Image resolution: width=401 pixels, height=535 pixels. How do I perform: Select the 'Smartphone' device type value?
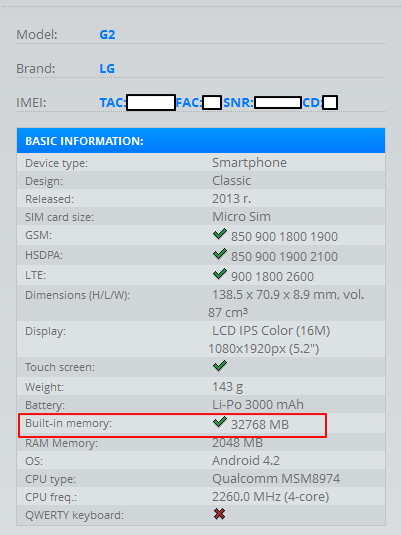(x=249, y=163)
